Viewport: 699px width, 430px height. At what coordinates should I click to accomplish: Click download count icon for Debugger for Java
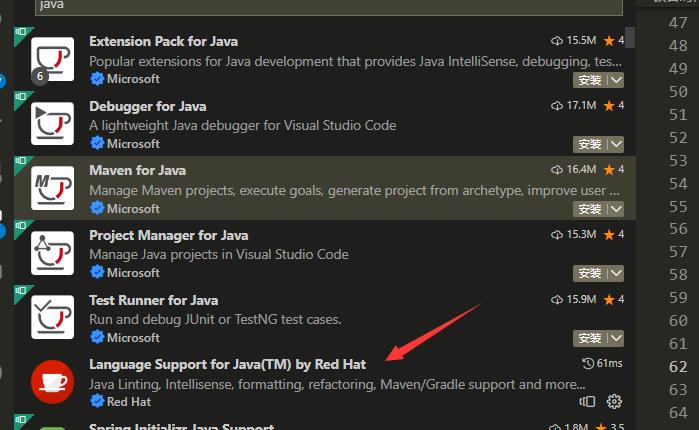point(556,106)
